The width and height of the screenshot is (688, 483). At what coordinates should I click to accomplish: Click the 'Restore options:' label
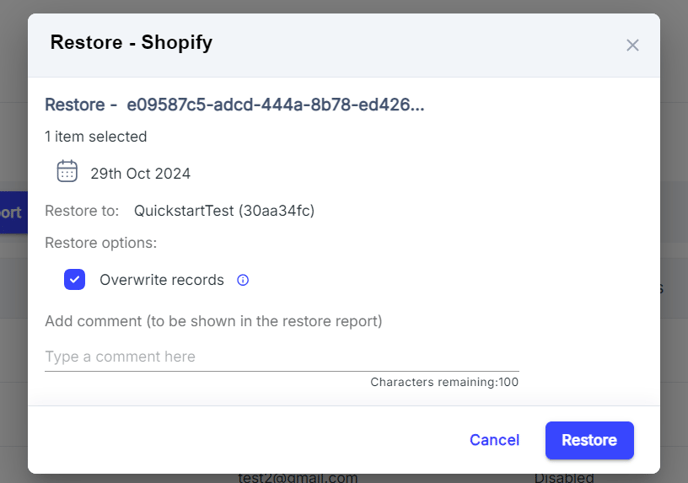(x=100, y=243)
